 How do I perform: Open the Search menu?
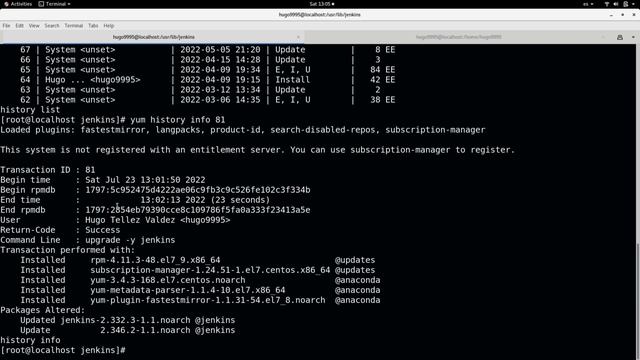[52, 26]
